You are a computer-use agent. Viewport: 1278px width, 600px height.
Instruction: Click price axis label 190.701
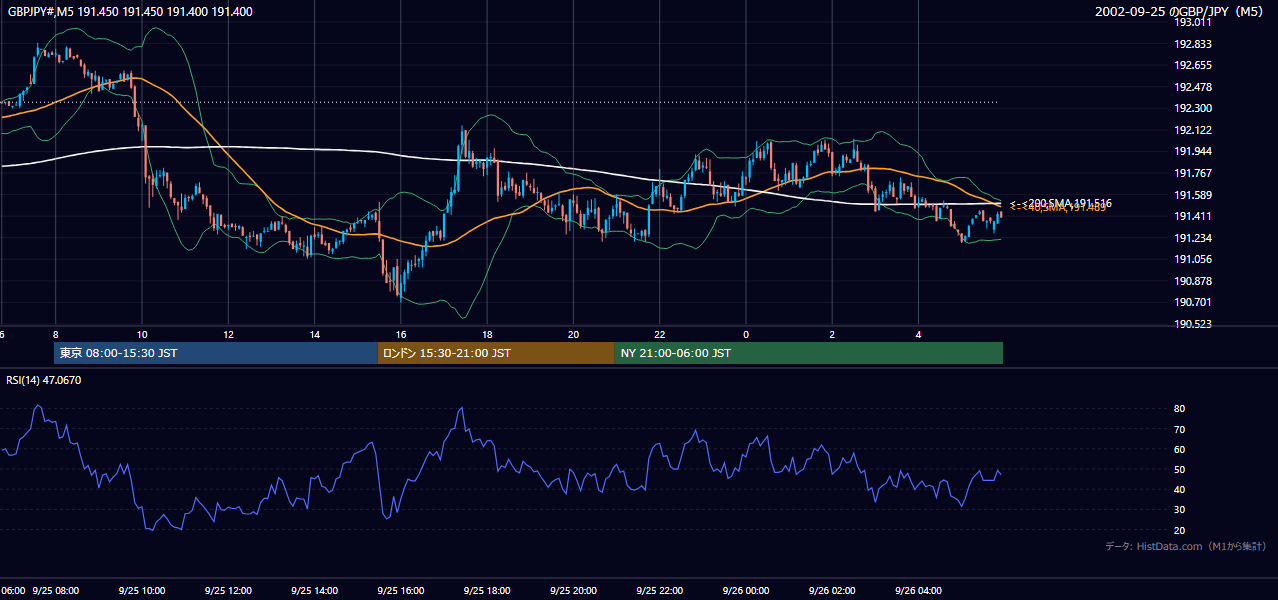click(1194, 302)
